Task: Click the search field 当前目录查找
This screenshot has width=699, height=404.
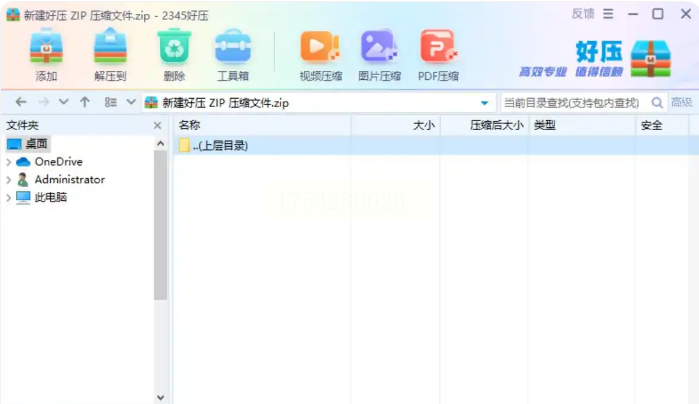Action: [574, 103]
